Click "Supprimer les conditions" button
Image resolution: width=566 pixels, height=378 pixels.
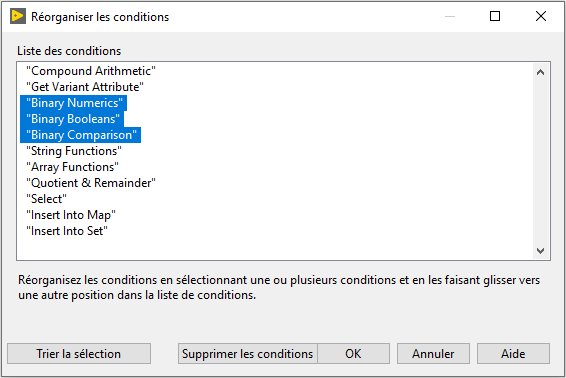coord(248,353)
